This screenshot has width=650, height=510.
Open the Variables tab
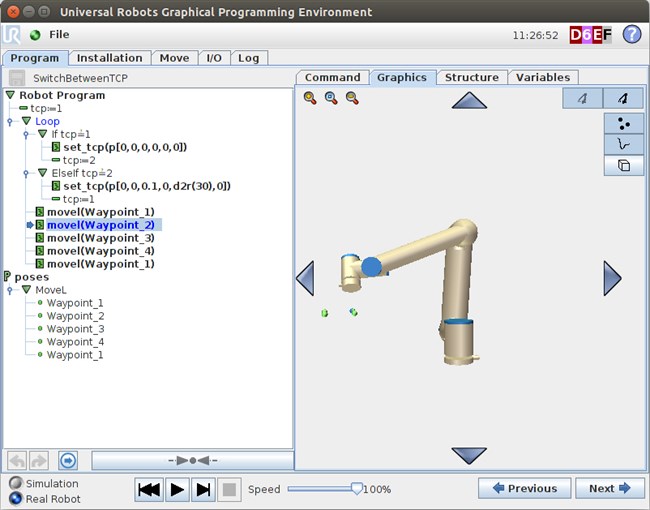pos(543,78)
